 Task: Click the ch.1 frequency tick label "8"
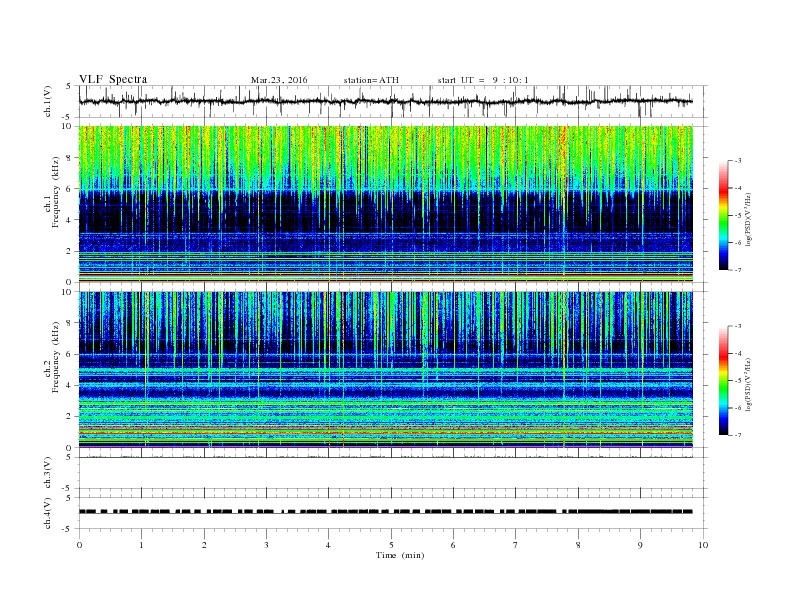pos(69,158)
